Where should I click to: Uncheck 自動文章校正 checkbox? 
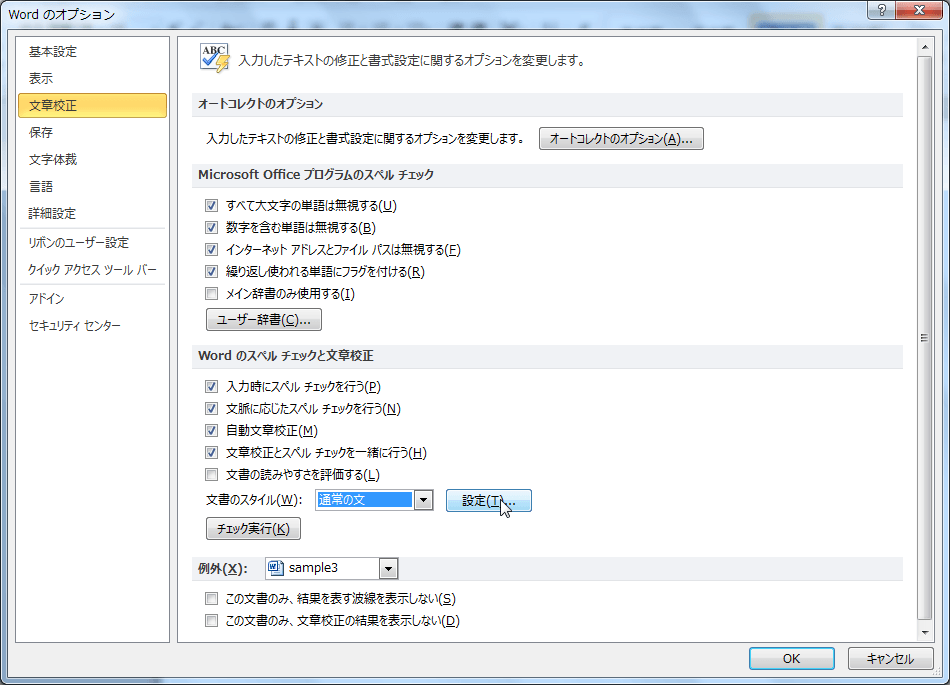coord(211,431)
